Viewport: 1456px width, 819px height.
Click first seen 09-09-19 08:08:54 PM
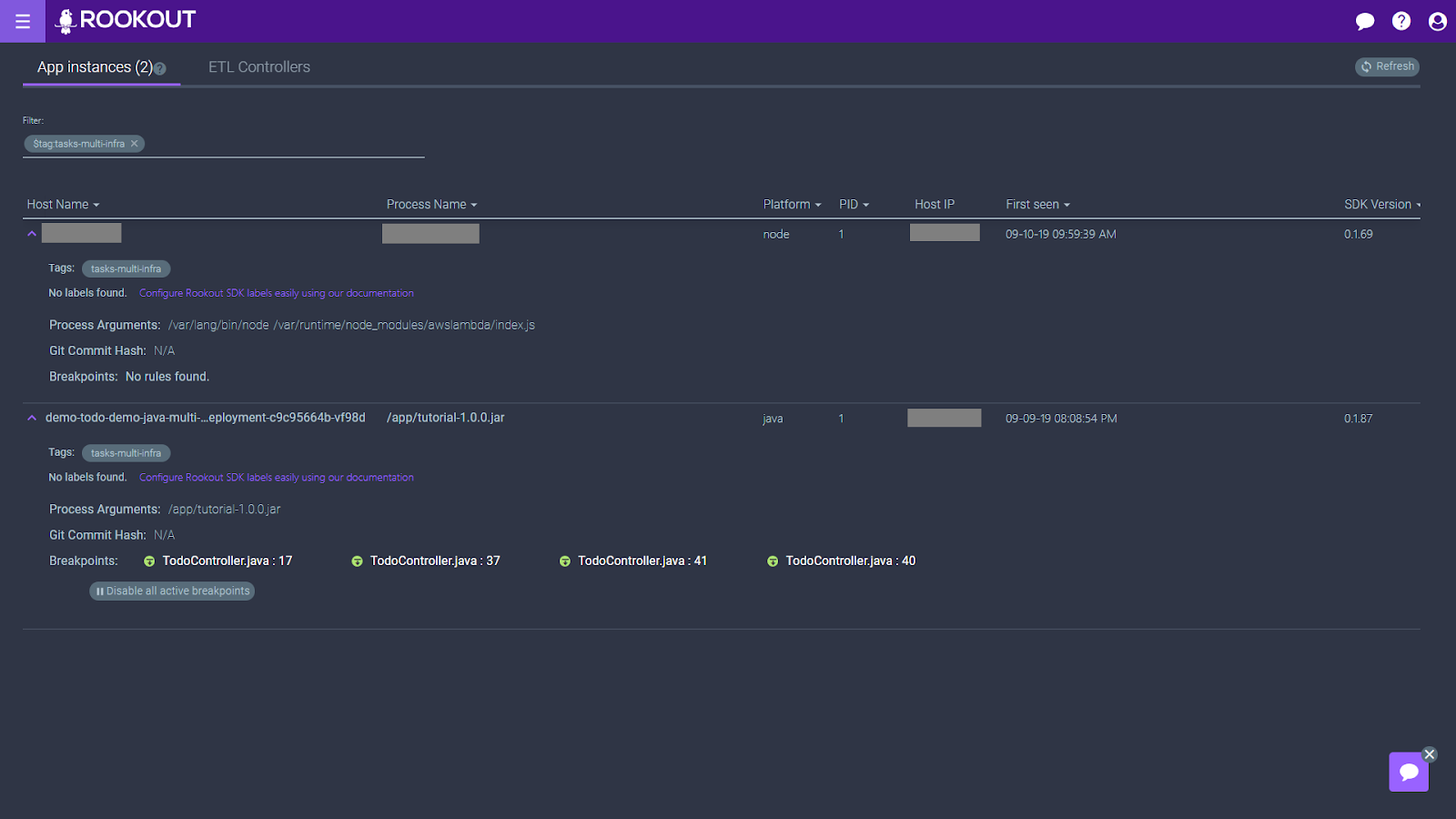coord(1061,419)
